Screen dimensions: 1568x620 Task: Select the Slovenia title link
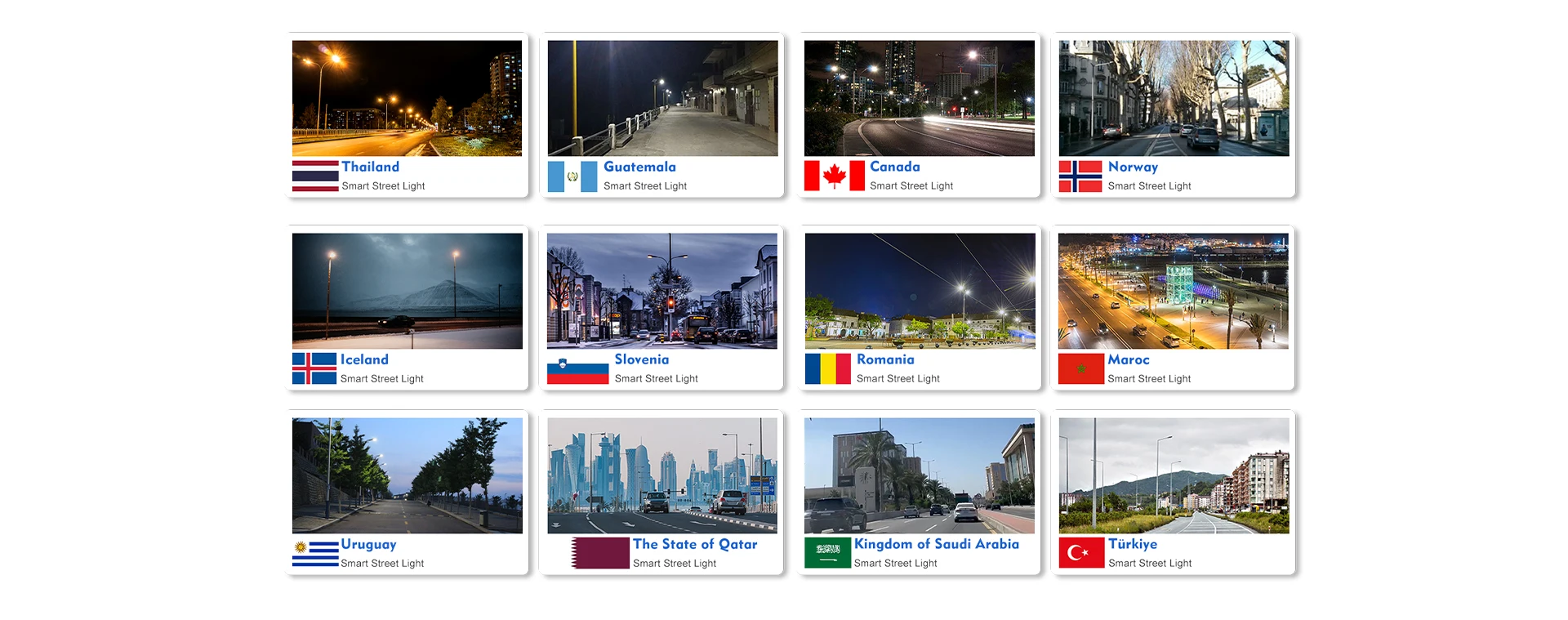coord(642,359)
